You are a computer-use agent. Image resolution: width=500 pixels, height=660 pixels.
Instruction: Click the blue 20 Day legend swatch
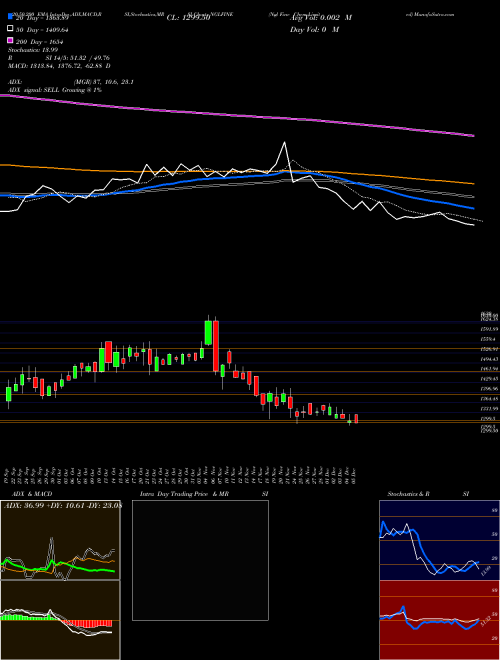(x=10, y=17)
